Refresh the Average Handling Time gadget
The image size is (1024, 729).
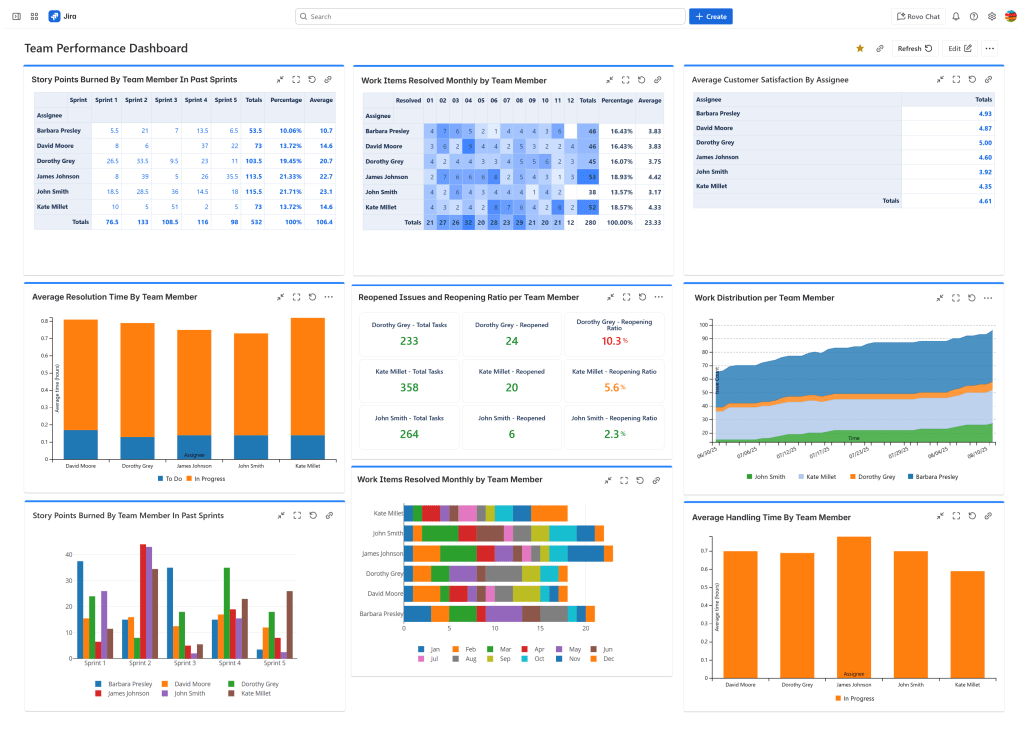click(x=972, y=516)
